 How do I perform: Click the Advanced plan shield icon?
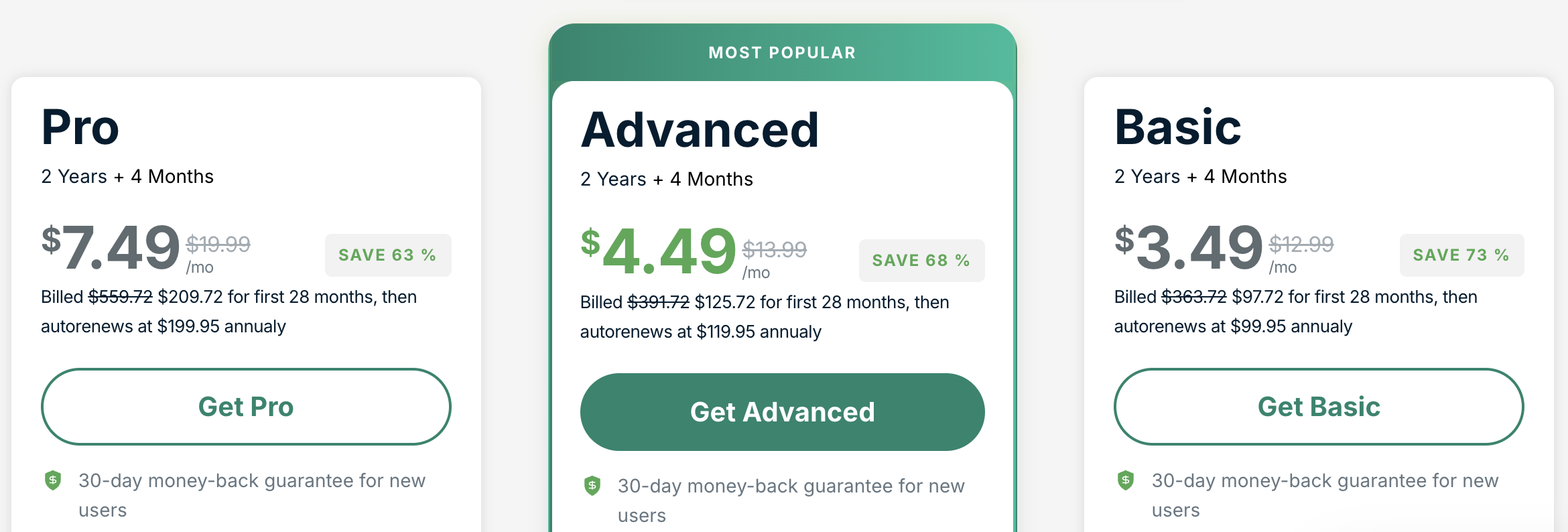592,486
